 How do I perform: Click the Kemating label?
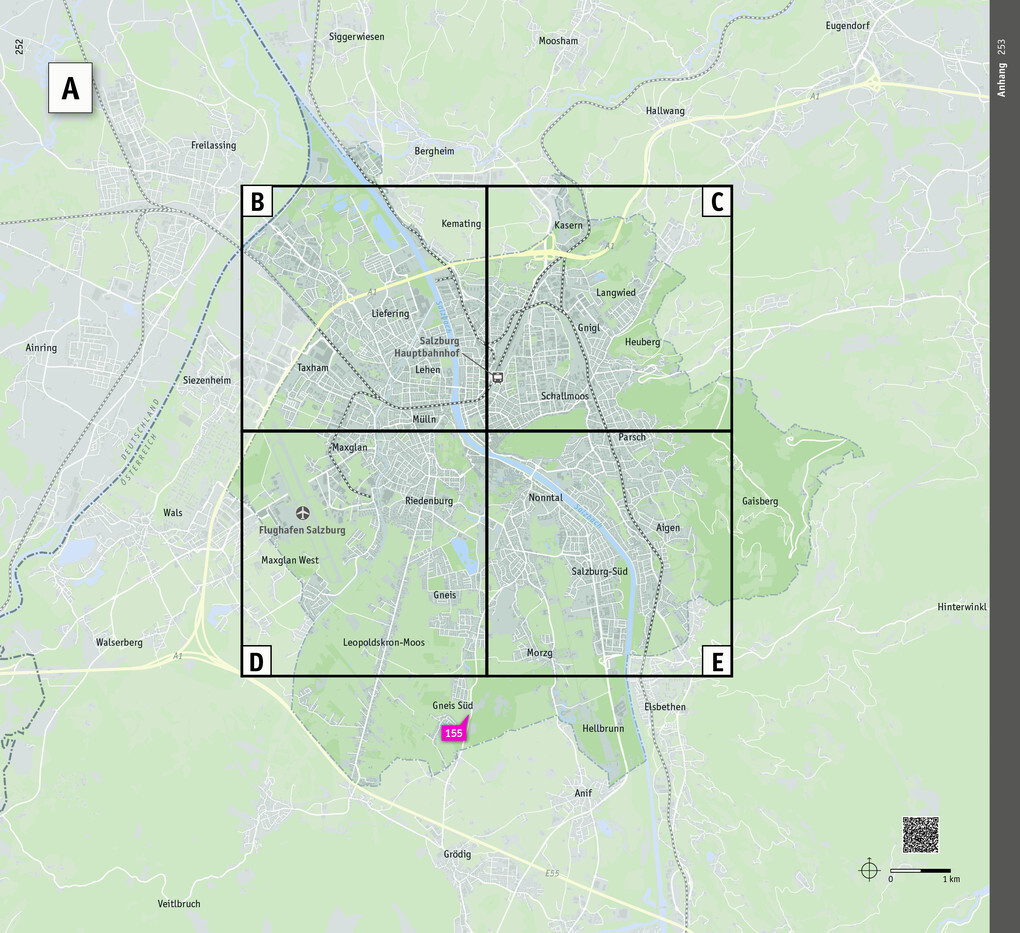point(461,224)
